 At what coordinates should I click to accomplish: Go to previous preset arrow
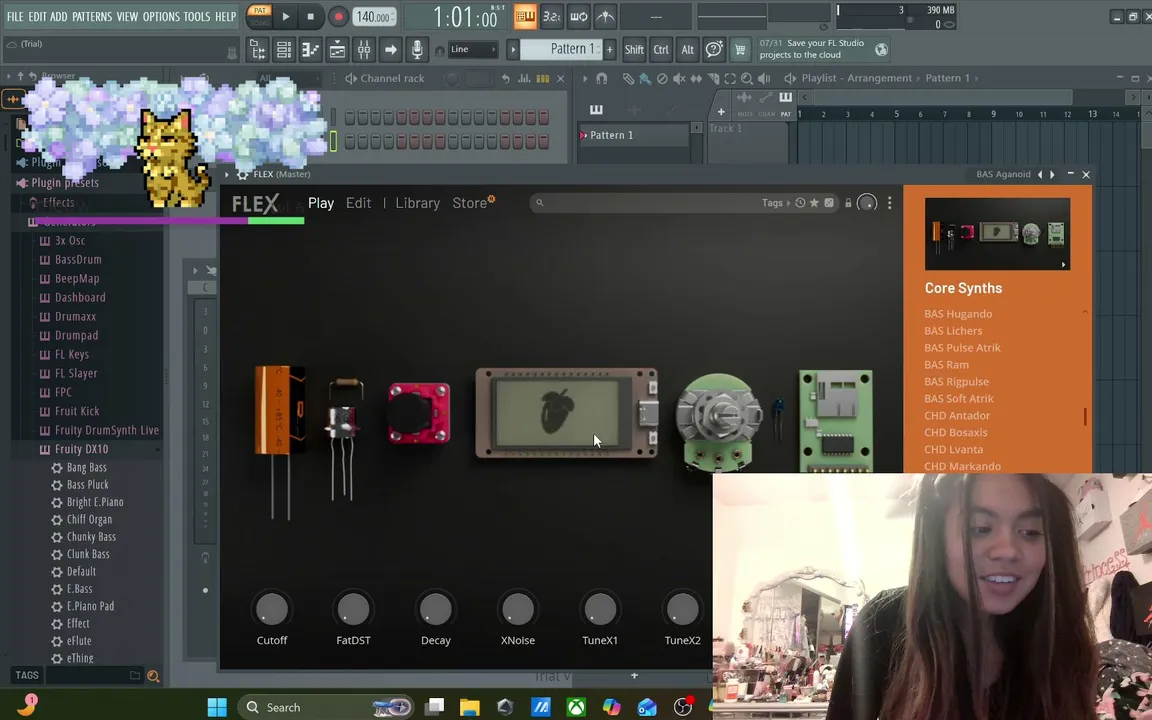pyautogui.click(x=1040, y=174)
